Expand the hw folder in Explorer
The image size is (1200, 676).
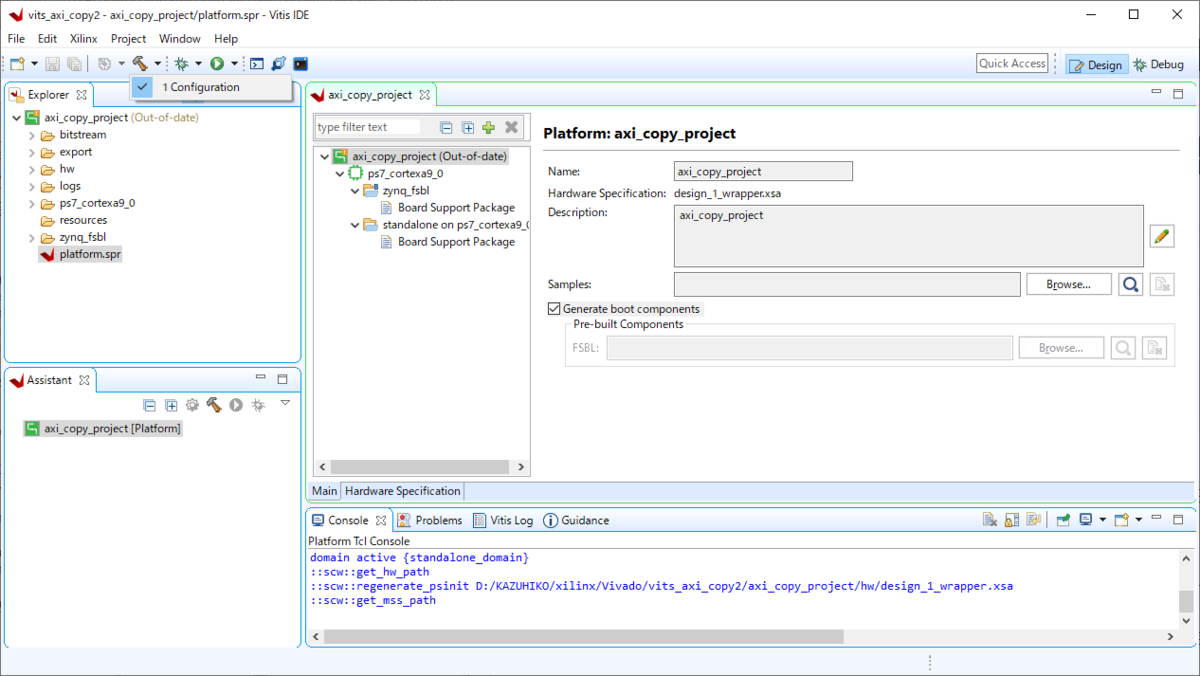(32, 169)
